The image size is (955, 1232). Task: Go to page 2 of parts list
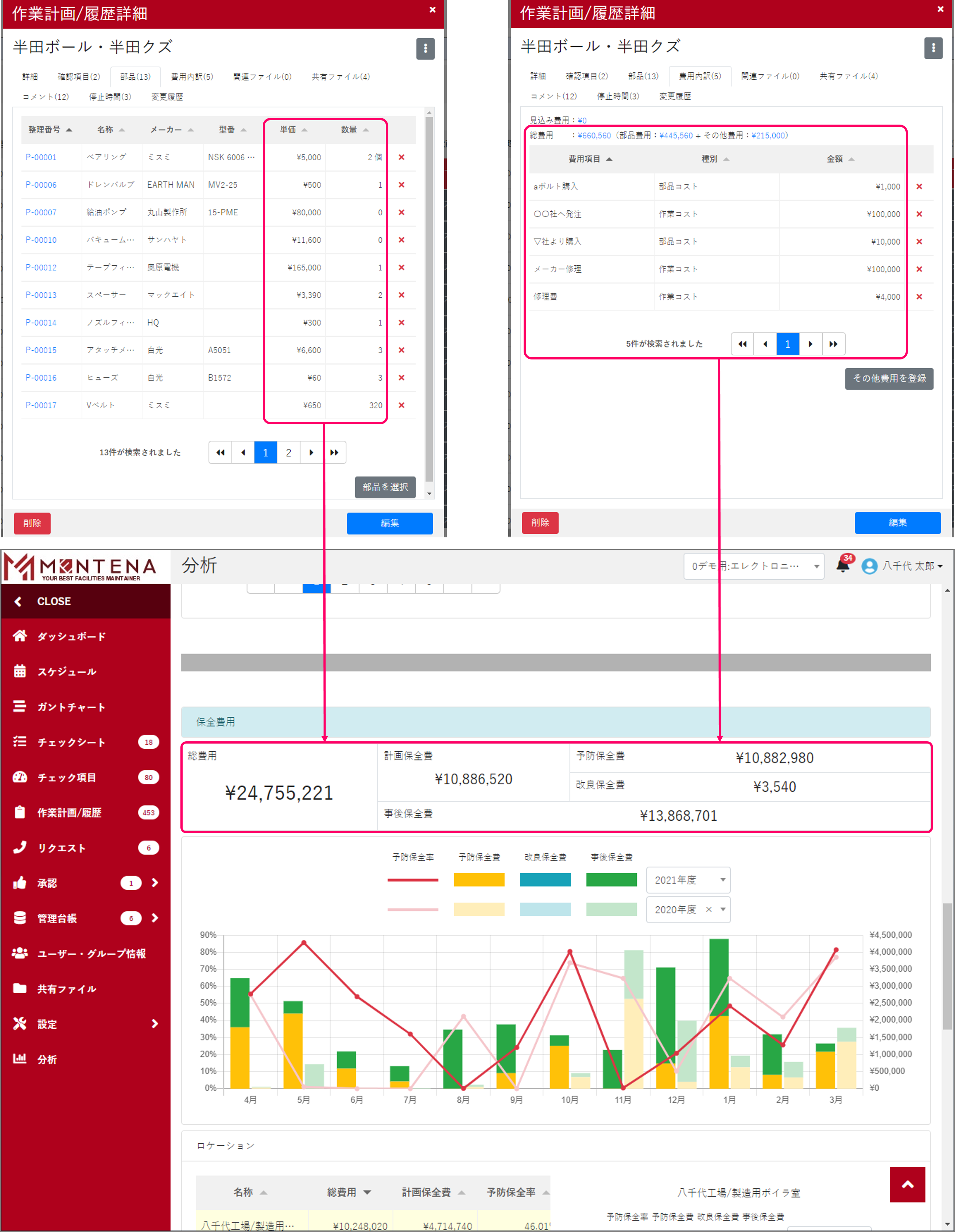(288, 452)
